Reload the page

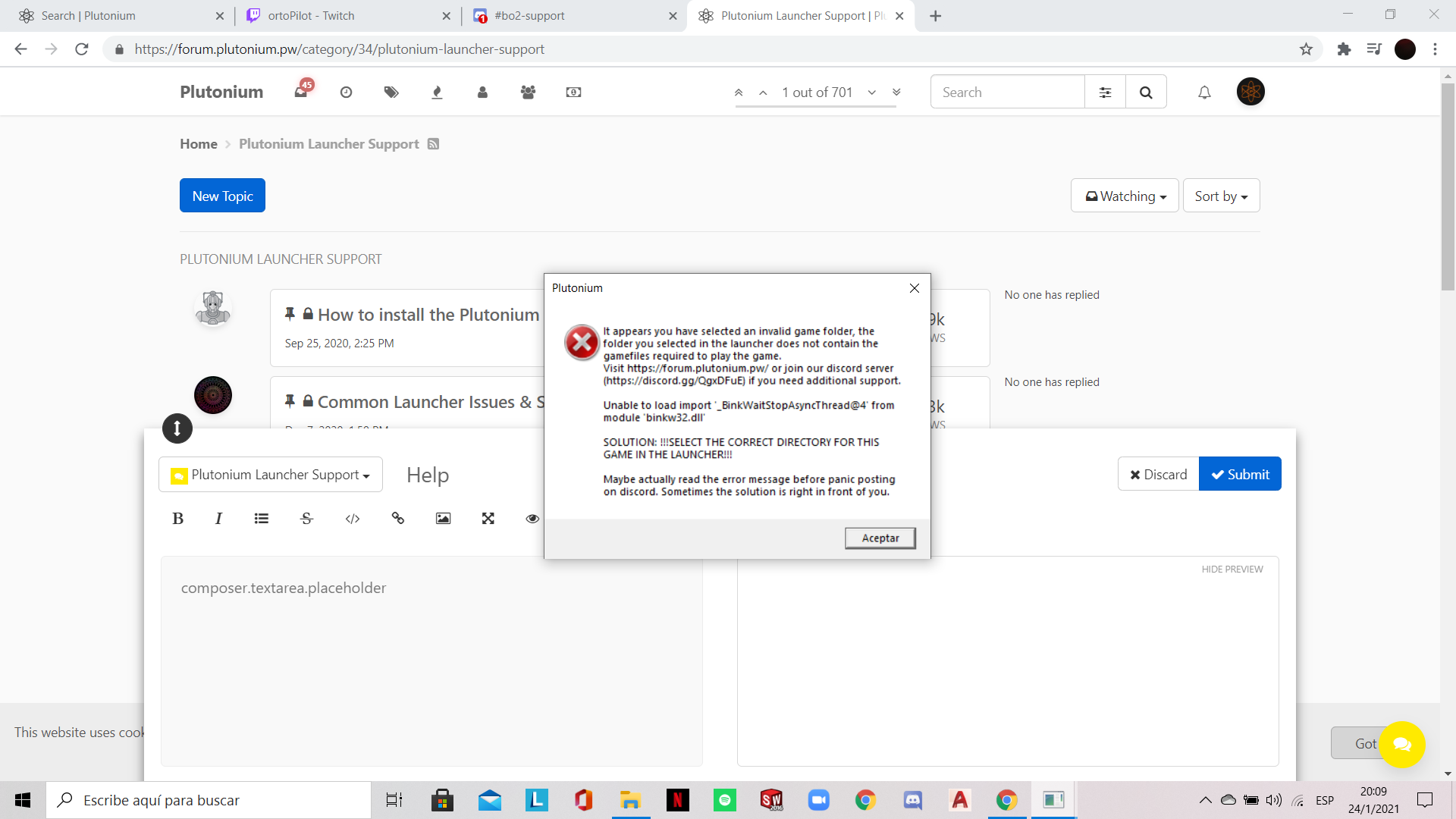coord(82,49)
